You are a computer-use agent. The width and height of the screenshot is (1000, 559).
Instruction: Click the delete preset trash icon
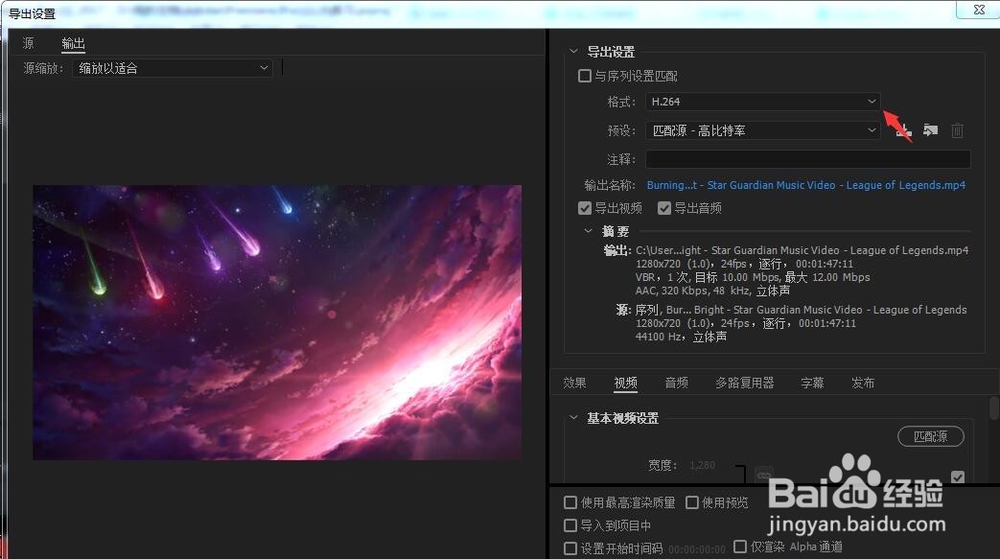tap(957, 131)
